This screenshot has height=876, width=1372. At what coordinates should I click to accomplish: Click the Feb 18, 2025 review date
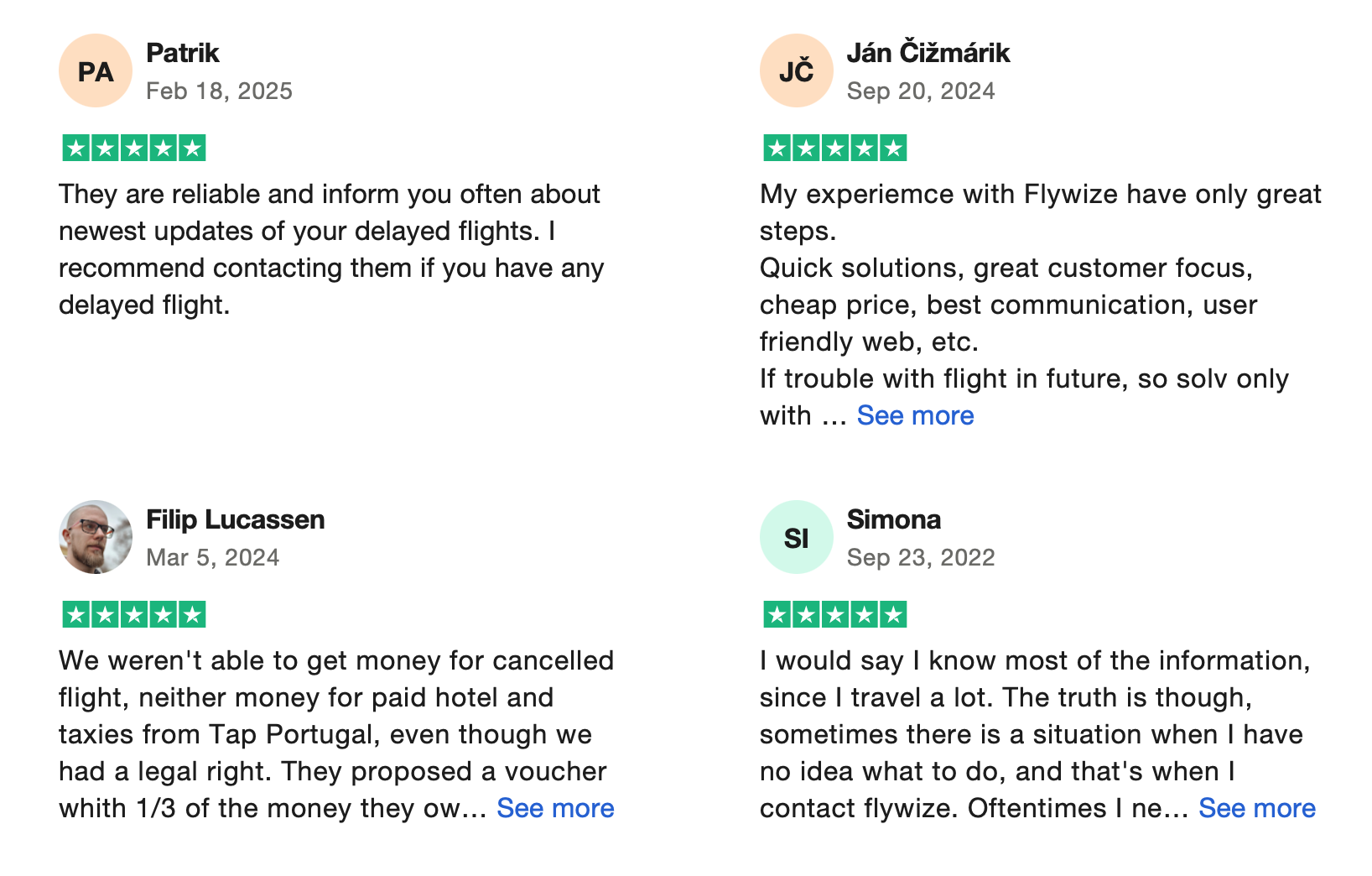(x=220, y=91)
